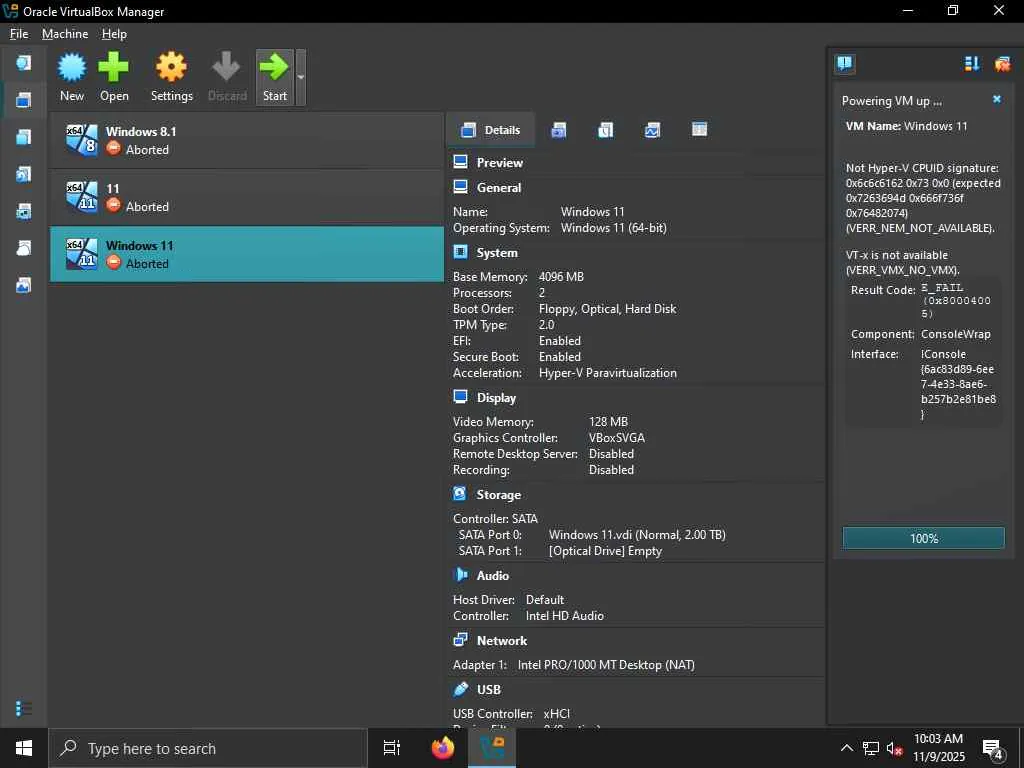The image size is (1024, 768).
Task: Click the ConsoleWrap component value
Action: point(955,334)
